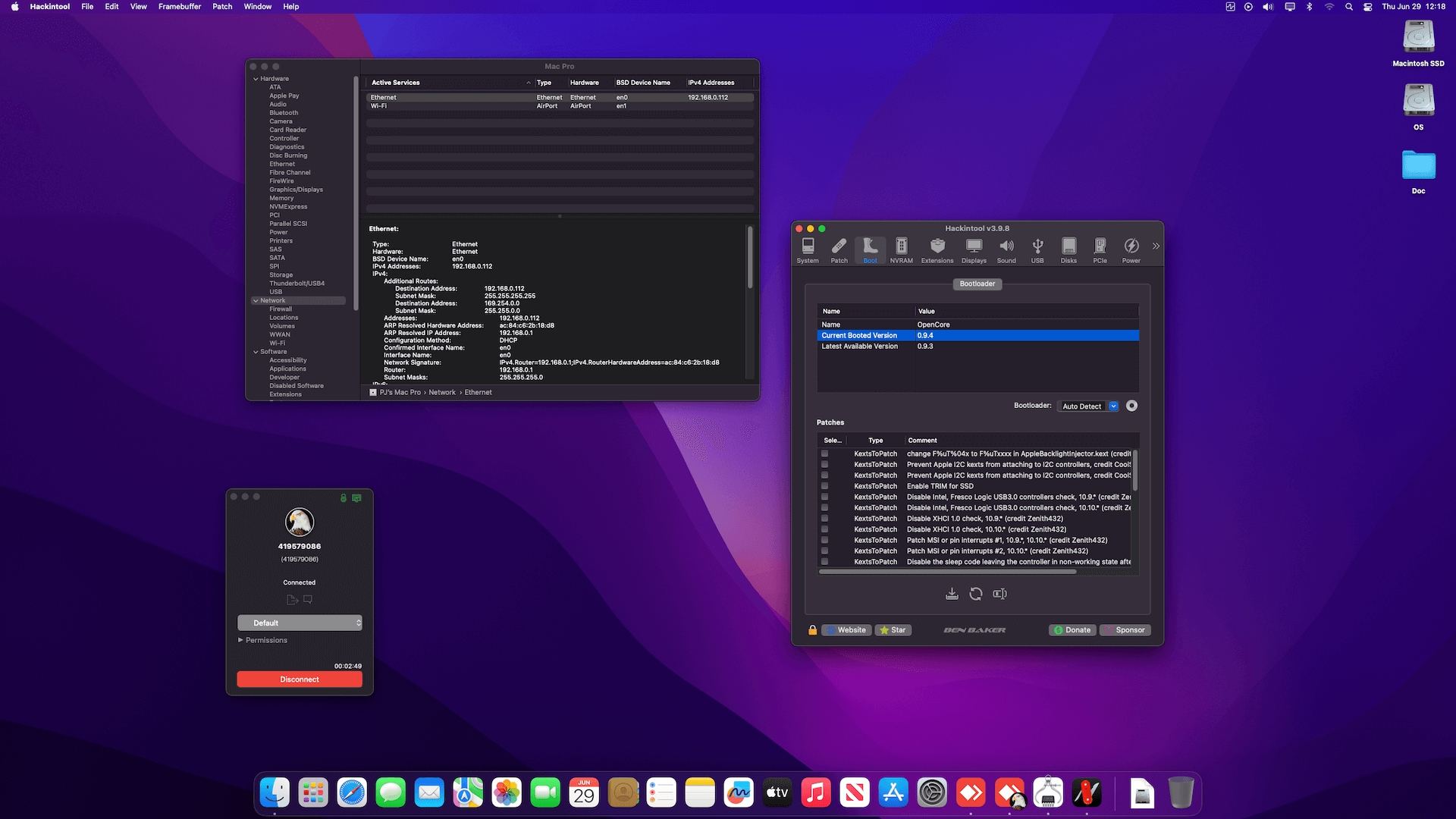Click the red Disconnect button
The image size is (1456, 819).
300,679
